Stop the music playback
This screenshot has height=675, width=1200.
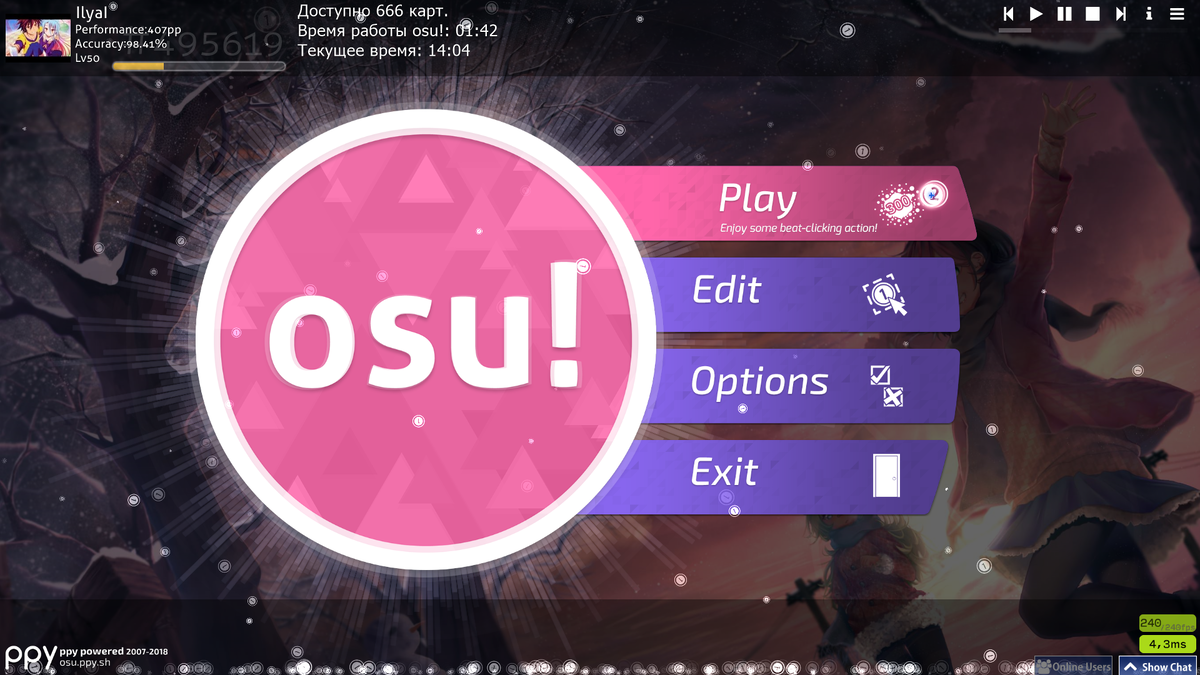[x=1093, y=14]
